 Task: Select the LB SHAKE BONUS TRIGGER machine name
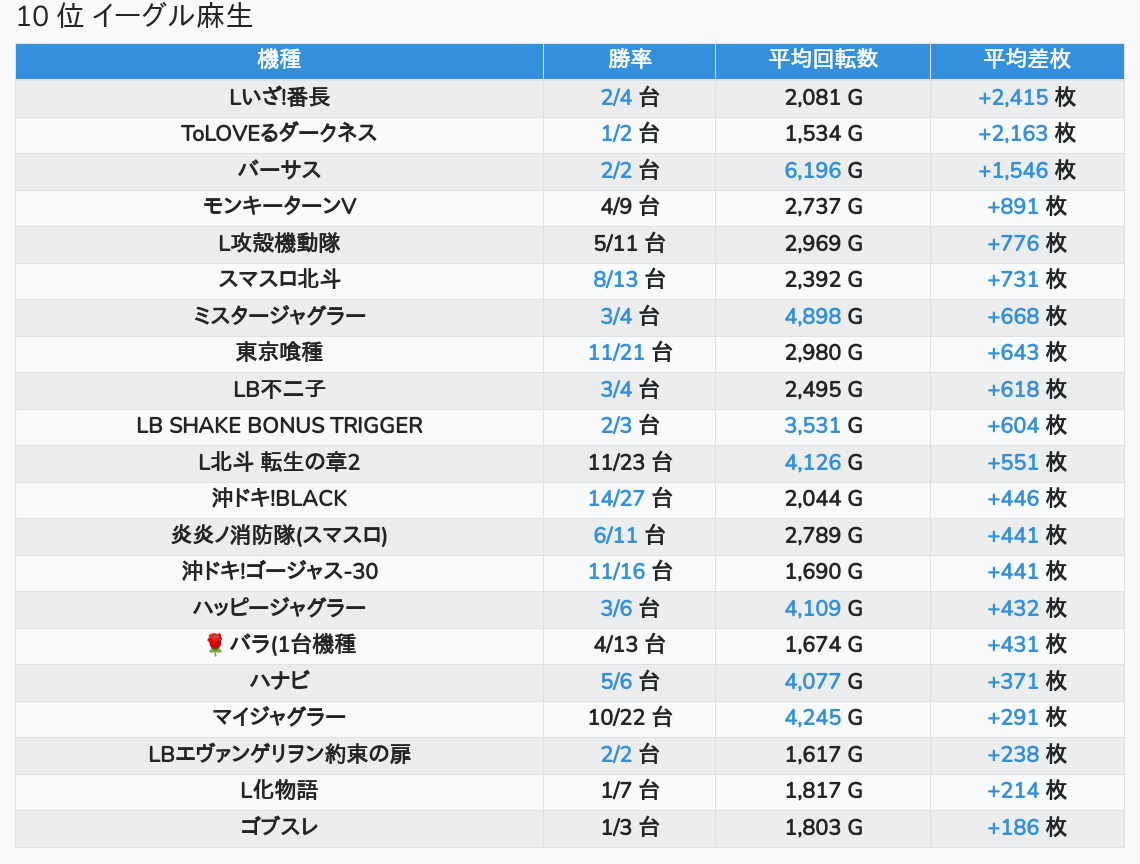(279, 426)
